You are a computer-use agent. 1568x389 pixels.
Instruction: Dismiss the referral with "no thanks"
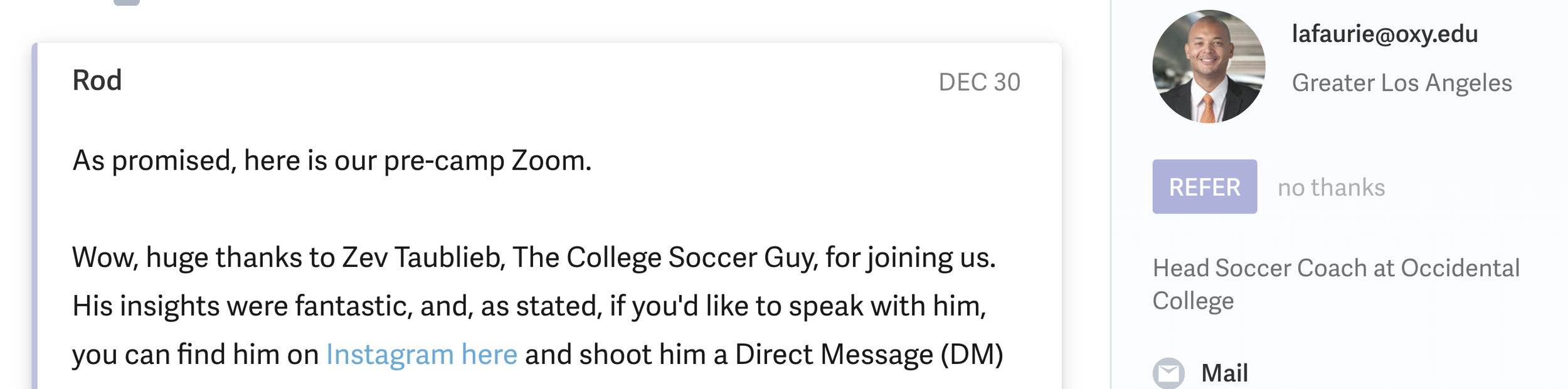point(1331,187)
